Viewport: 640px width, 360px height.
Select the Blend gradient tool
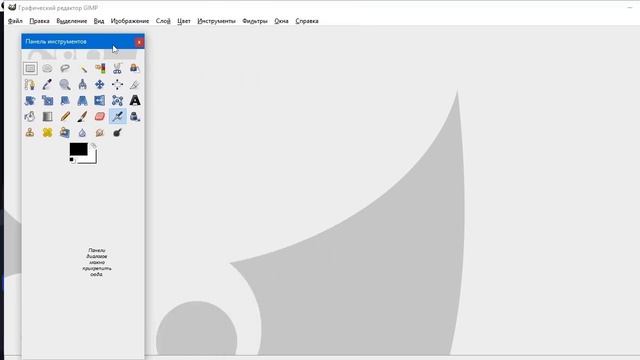[x=47, y=116]
